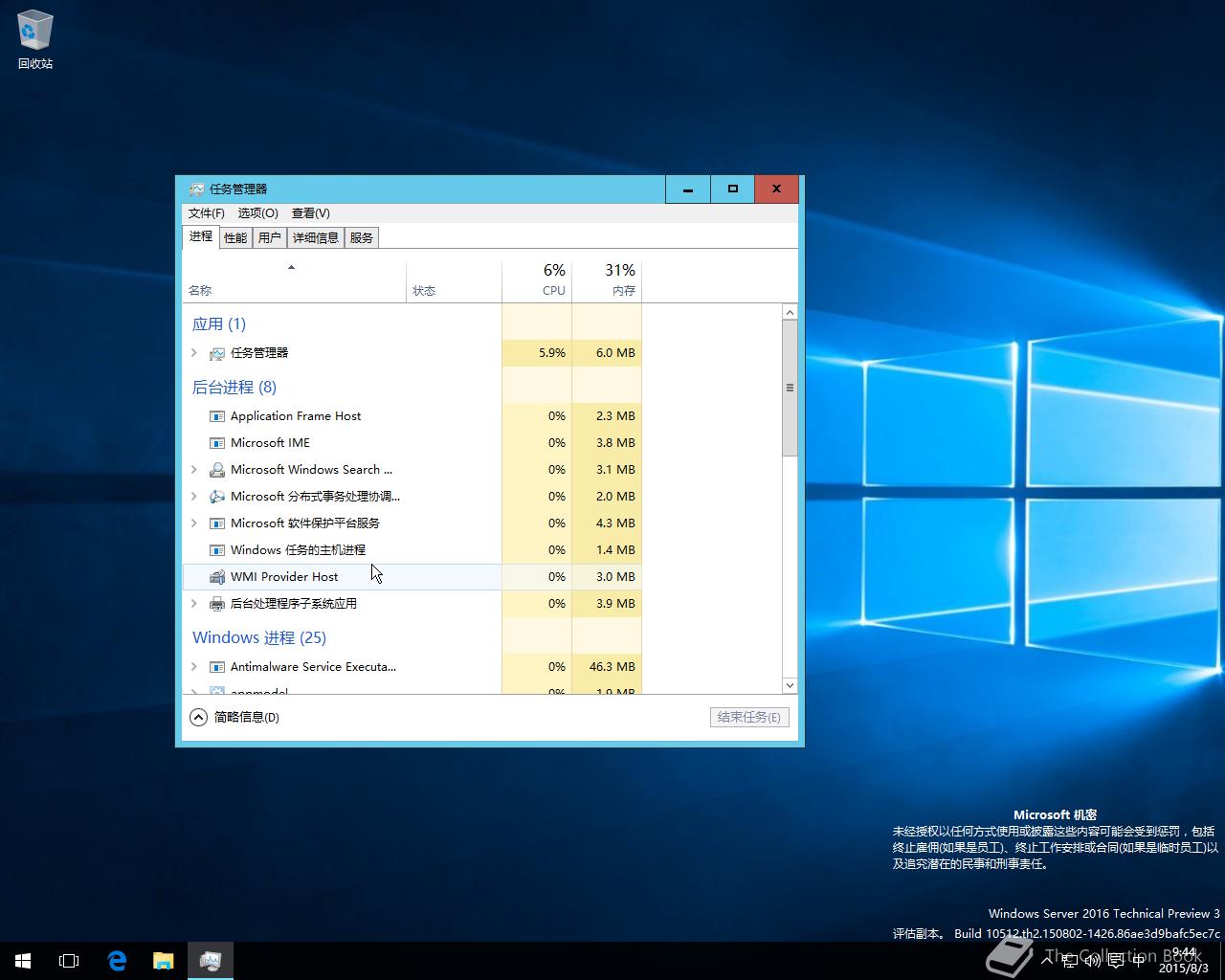Click the process list scroll down arrow
Screen dimensions: 1225x980
coord(790,685)
